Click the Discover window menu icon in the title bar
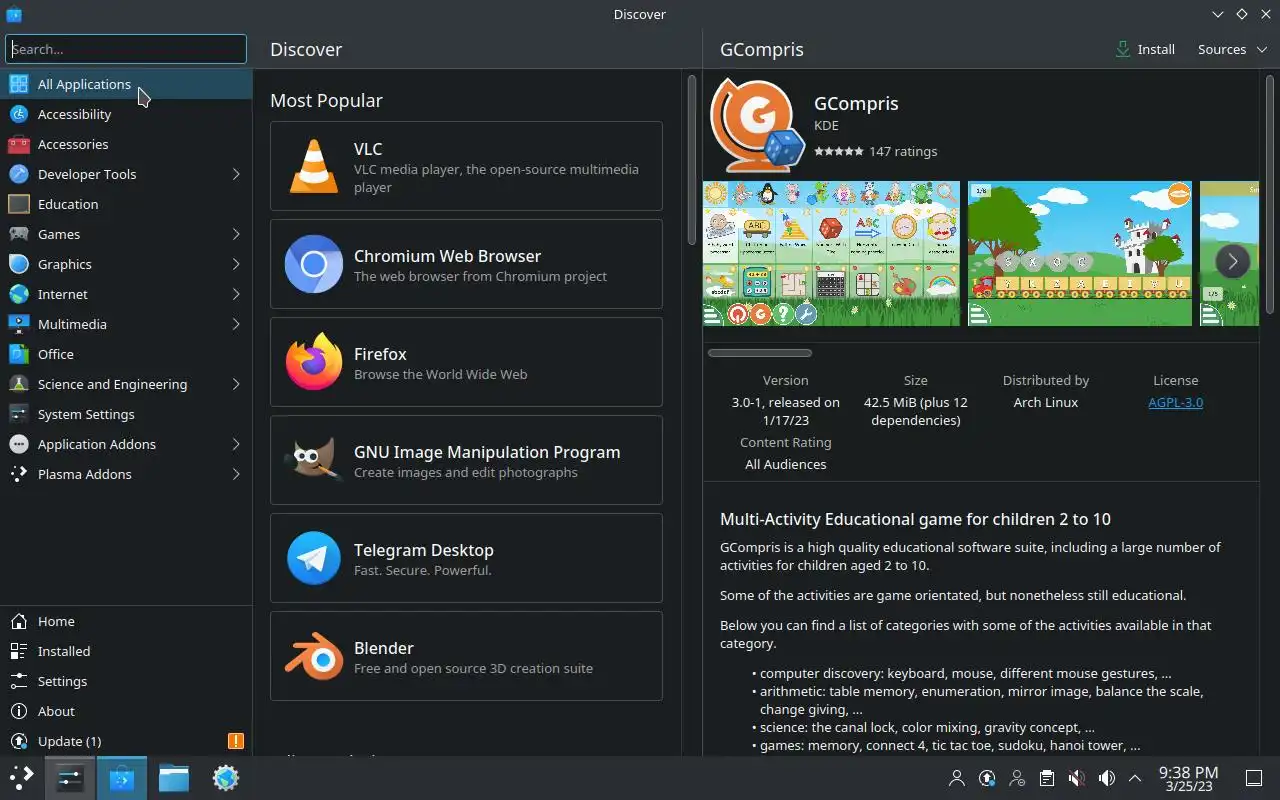 [14, 14]
